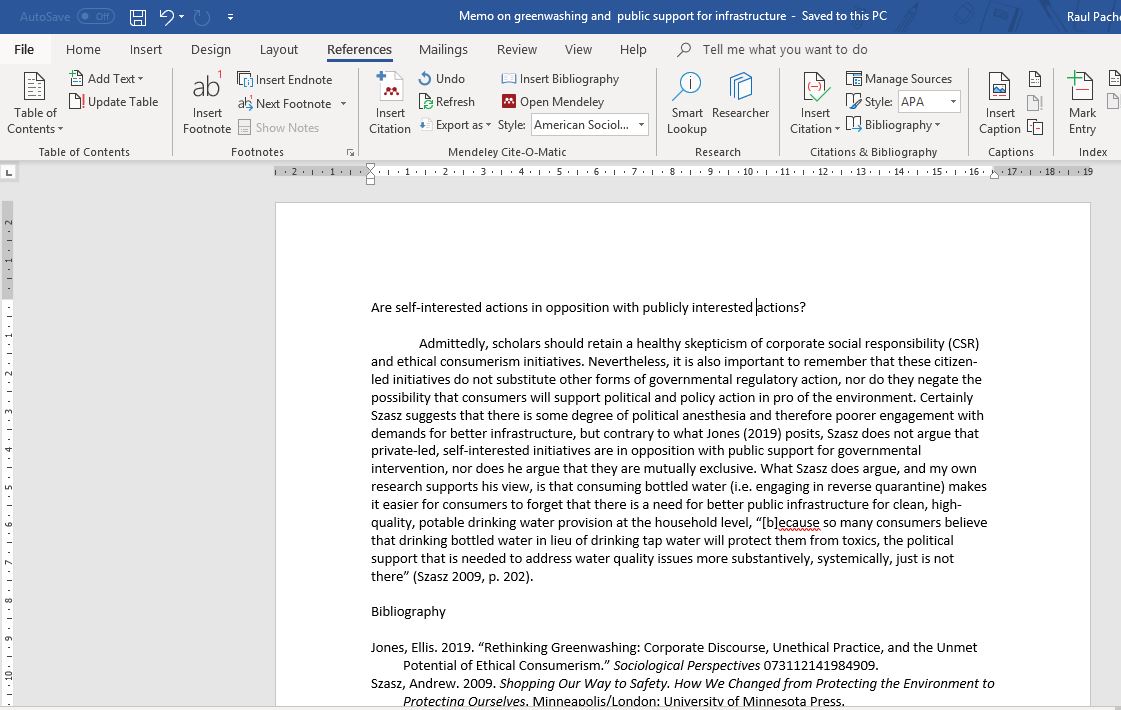The width and height of the screenshot is (1121, 710).
Task: Open the Footnotes dialog launcher
Action: click(350, 152)
